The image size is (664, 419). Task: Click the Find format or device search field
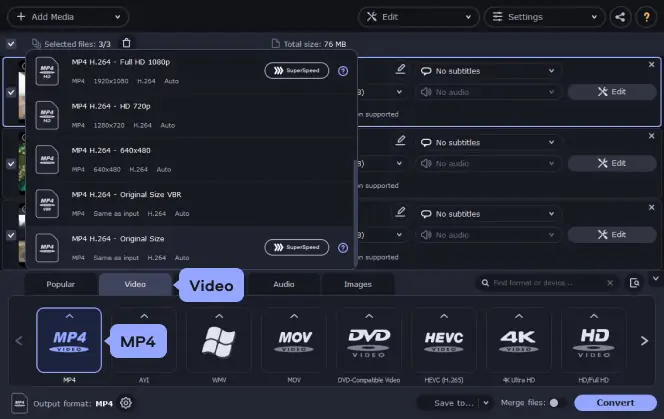(547, 283)
